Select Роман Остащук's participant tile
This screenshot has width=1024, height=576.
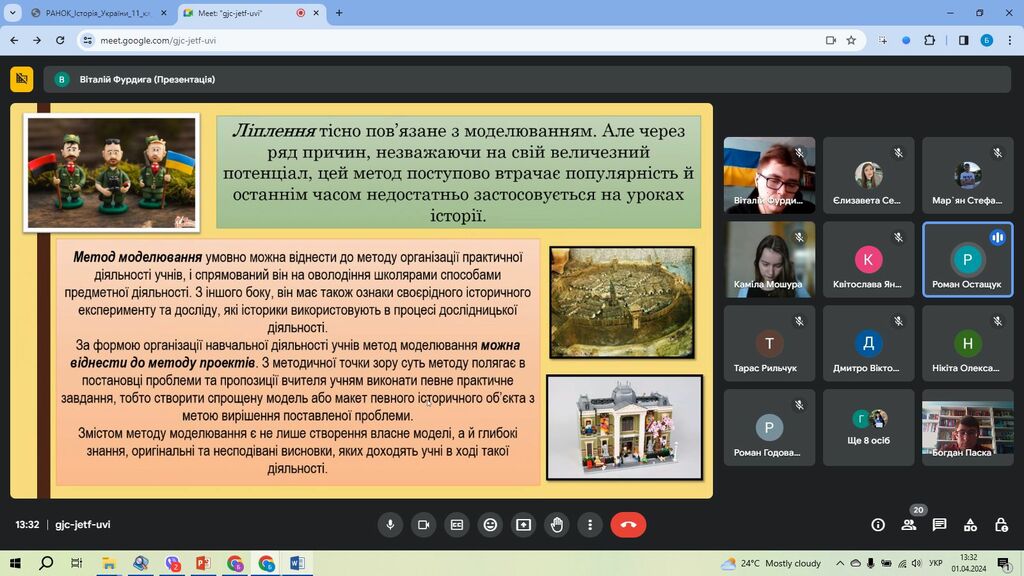pos(967,259)
